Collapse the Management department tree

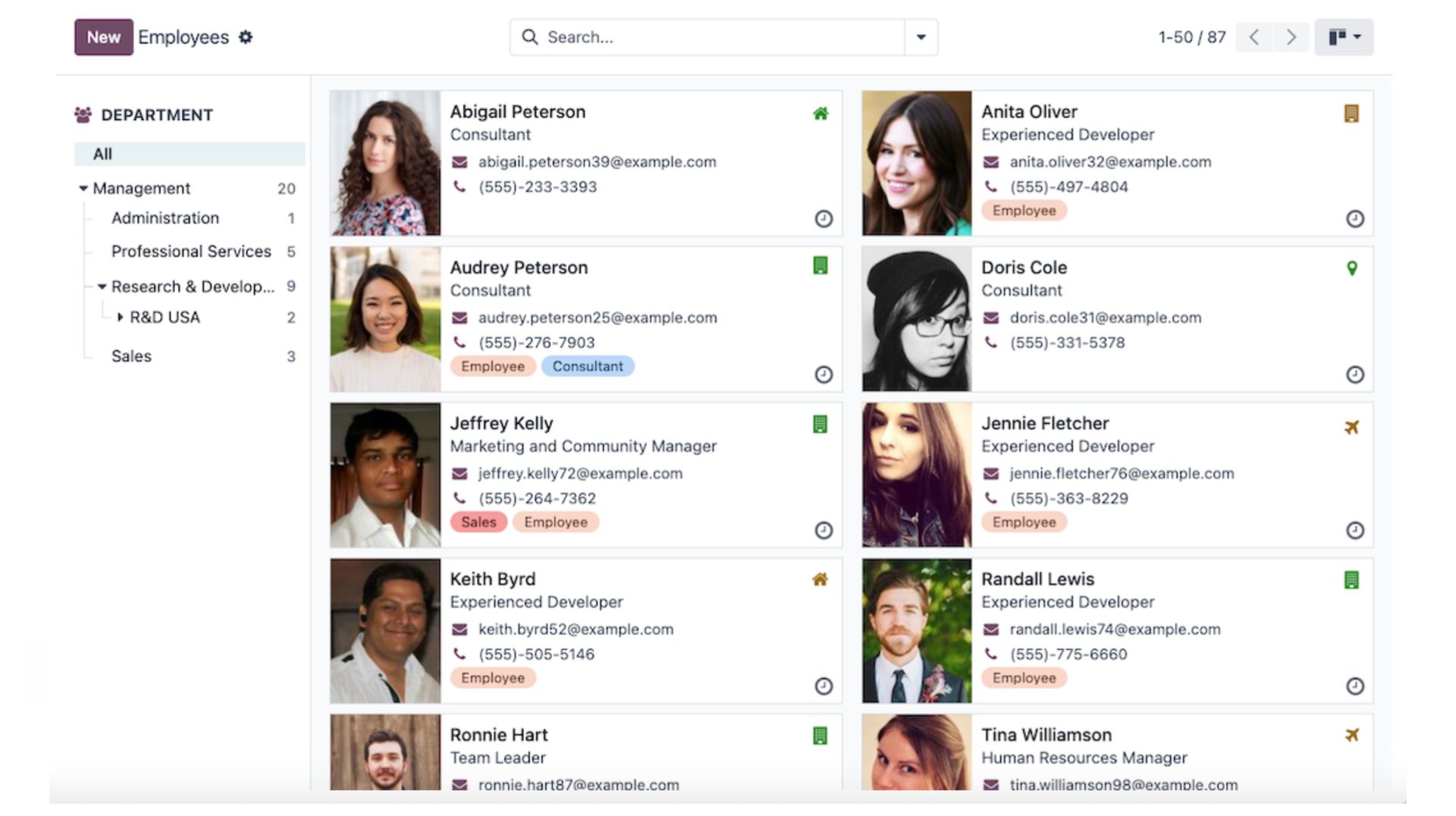click(x=83, y=188)
